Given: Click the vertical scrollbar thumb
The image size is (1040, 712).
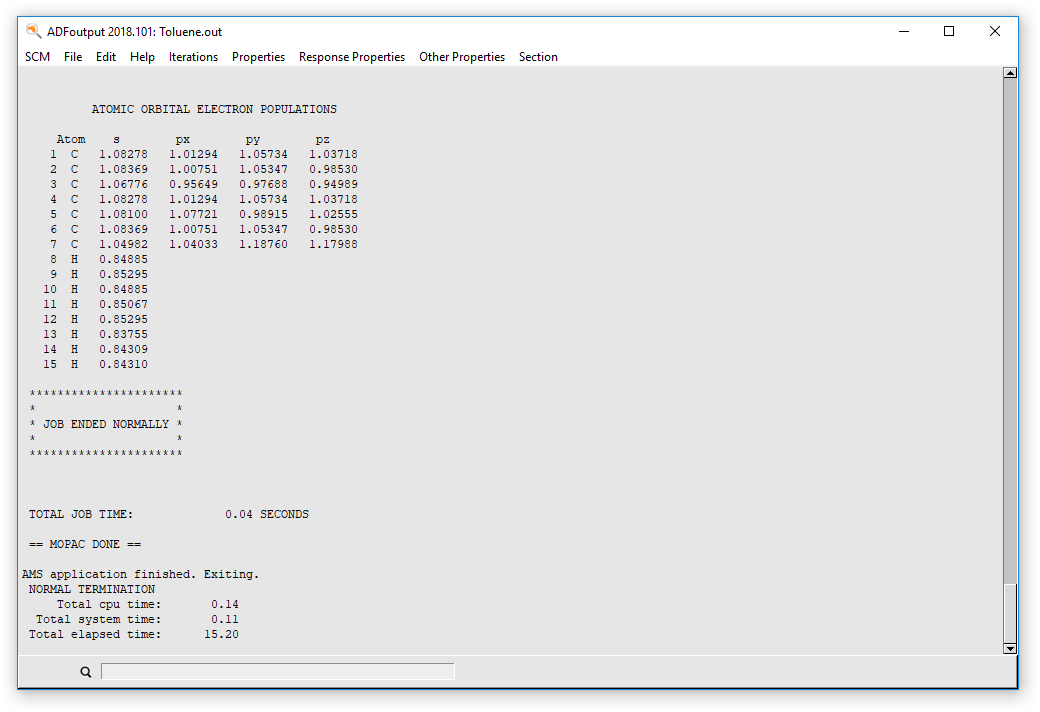Looking at the screenshot, I should (x=1009, y=612).
